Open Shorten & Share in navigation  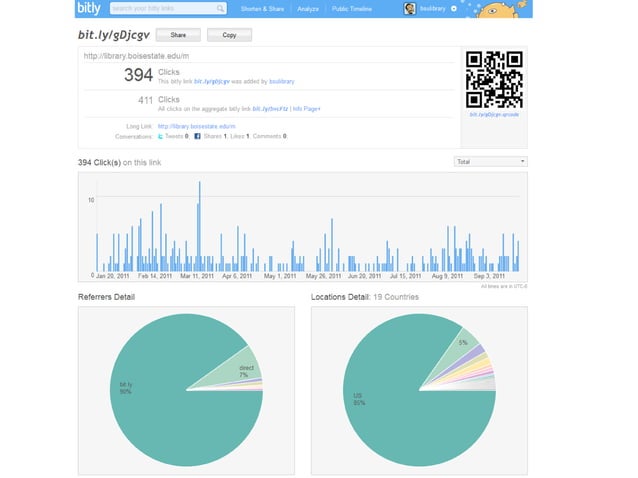tap(263, 9)
